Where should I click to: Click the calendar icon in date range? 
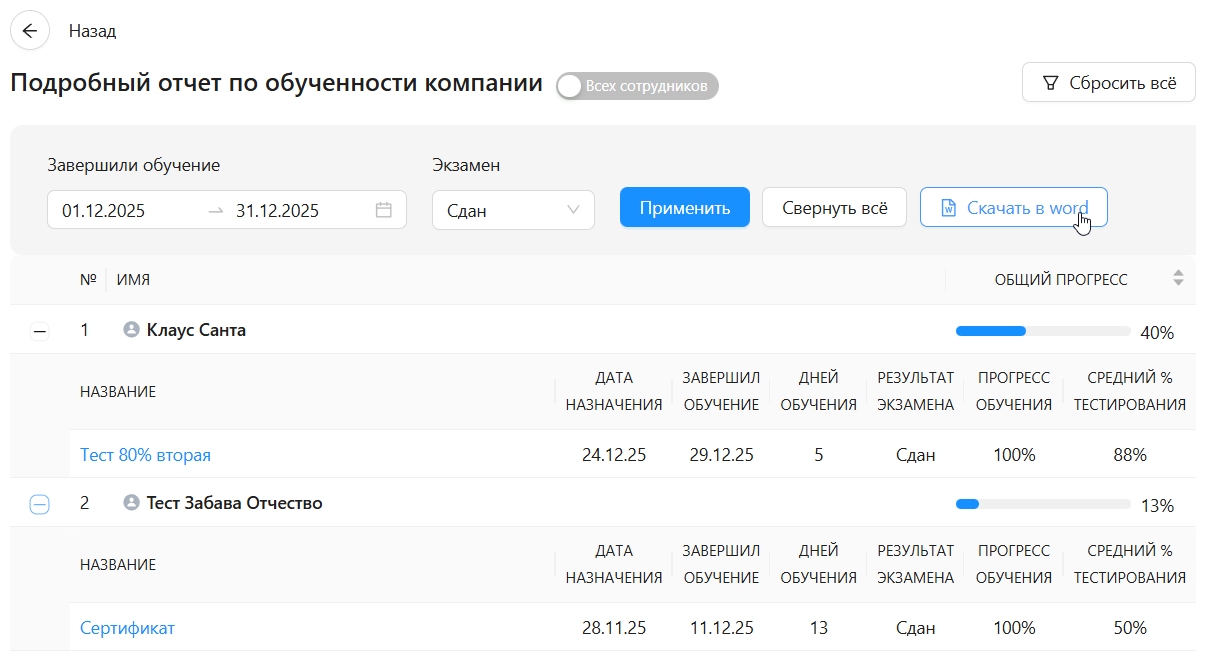click(x=384, y=210)
